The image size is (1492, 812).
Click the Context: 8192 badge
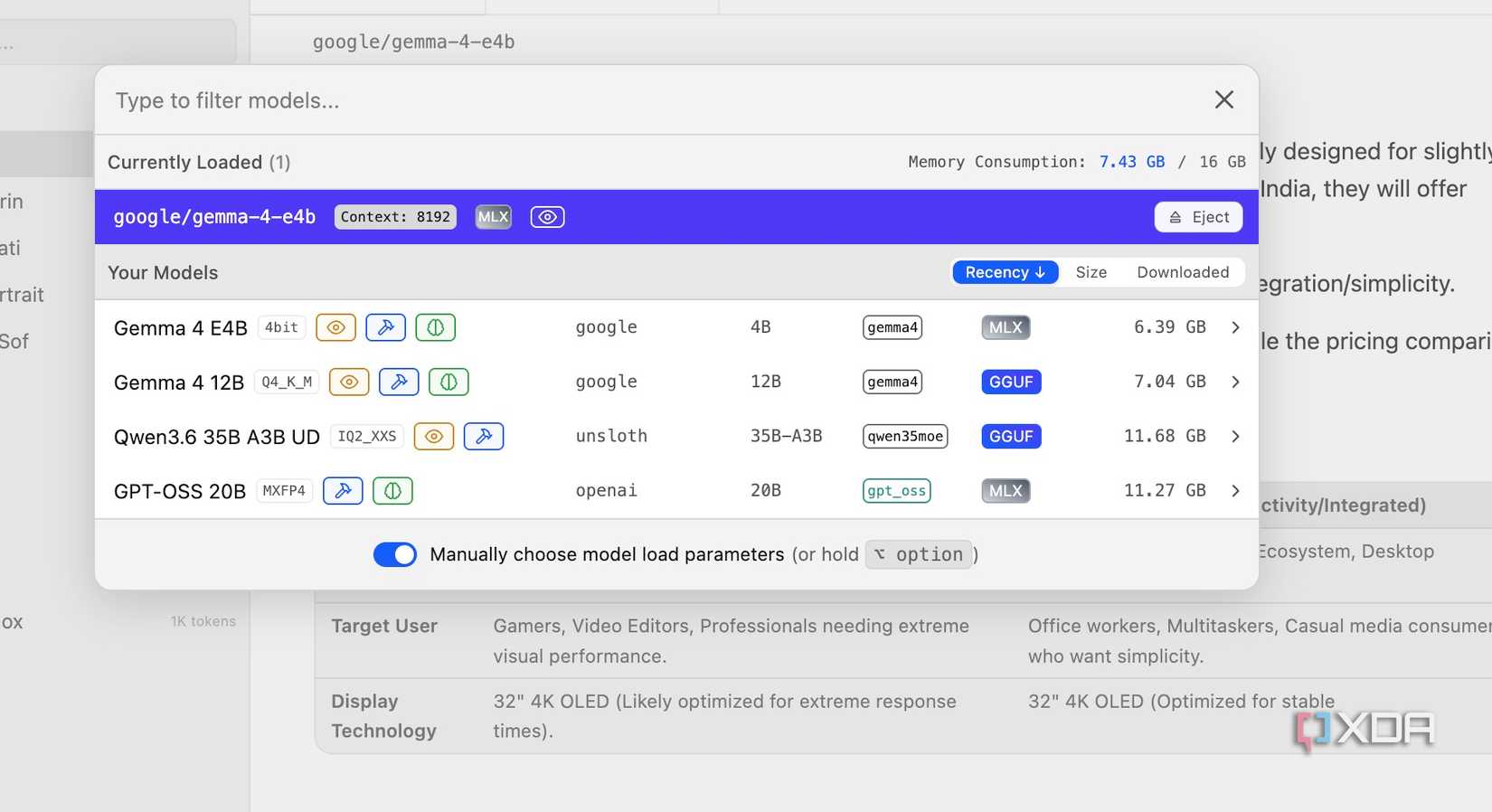tap(395, 217)
